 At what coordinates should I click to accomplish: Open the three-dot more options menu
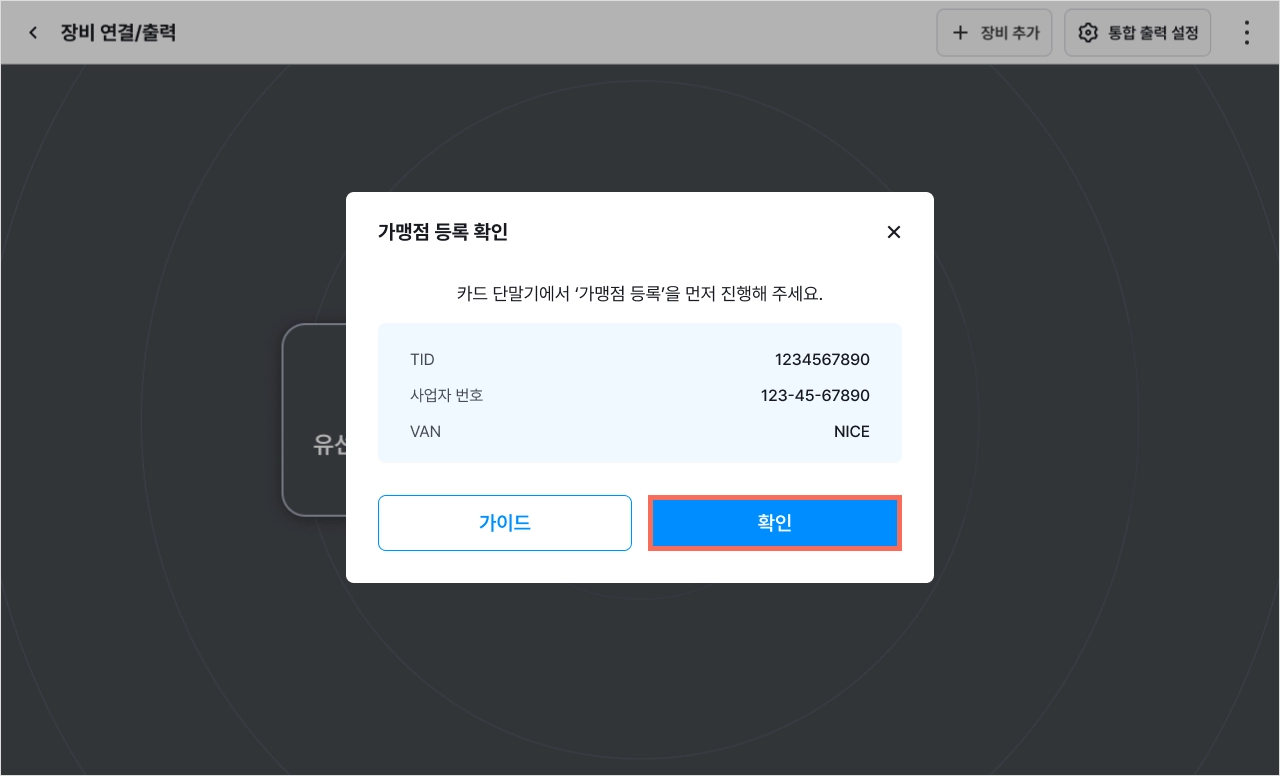pos(1246,33)
